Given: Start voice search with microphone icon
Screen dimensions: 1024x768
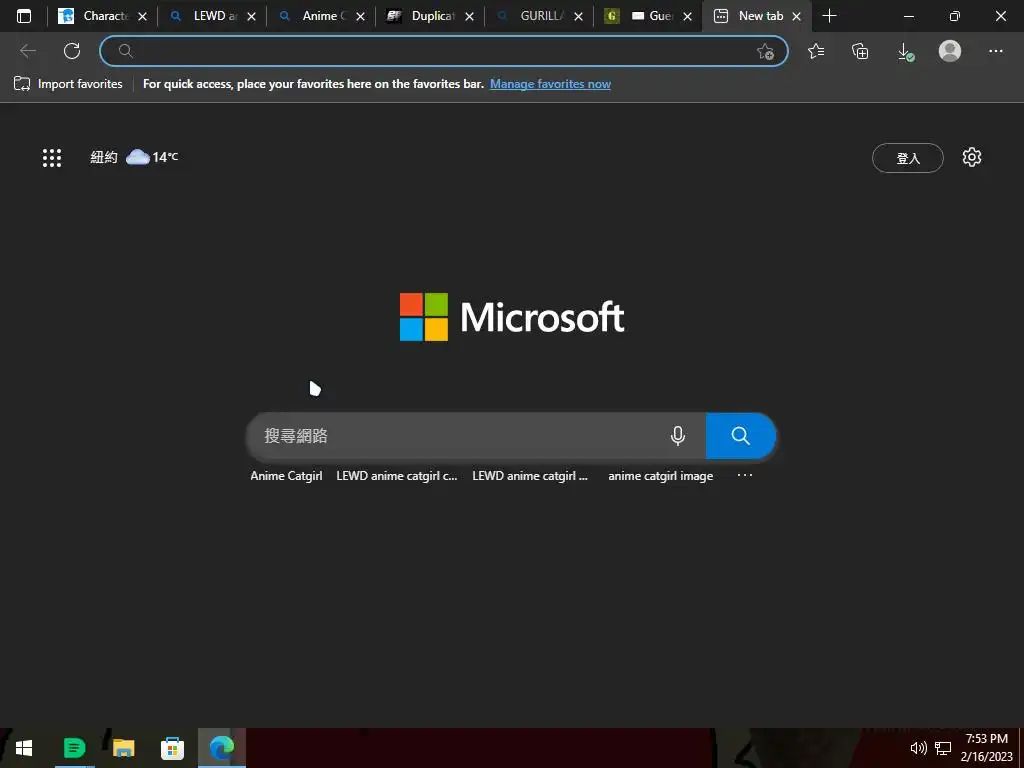Looking at the screenshot, I should point(678,436).
